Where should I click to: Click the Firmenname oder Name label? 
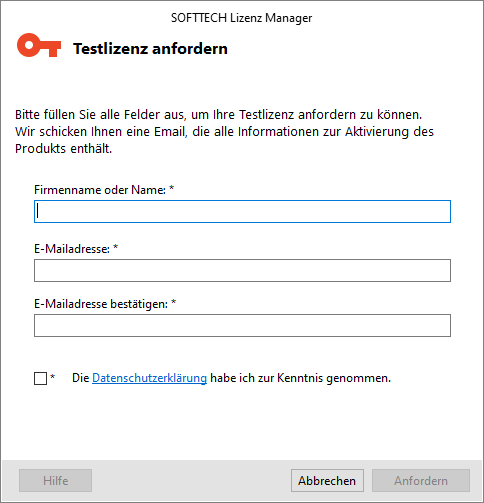pos(100,190)
